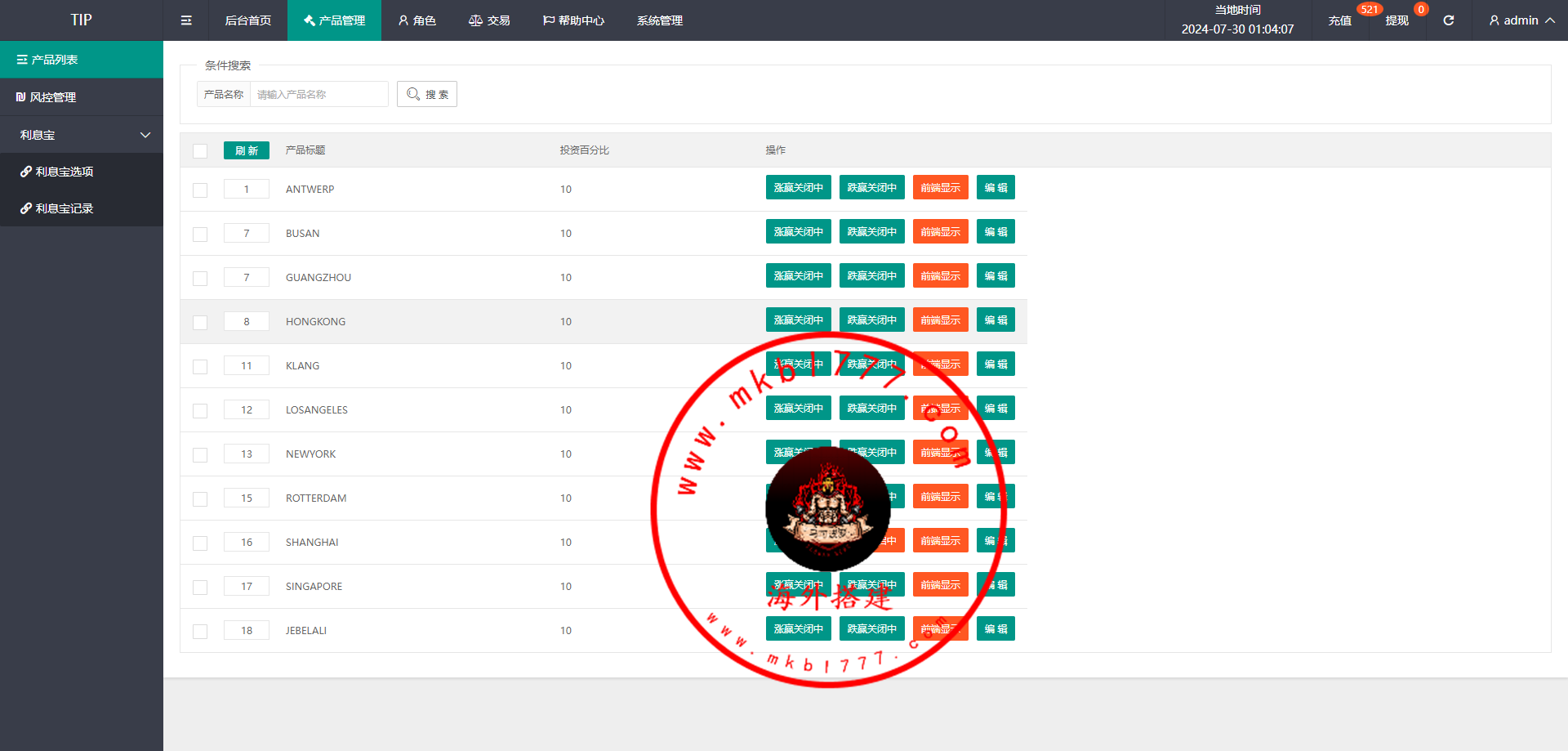Open 风控管理 in sidebar

pos(82,97)
